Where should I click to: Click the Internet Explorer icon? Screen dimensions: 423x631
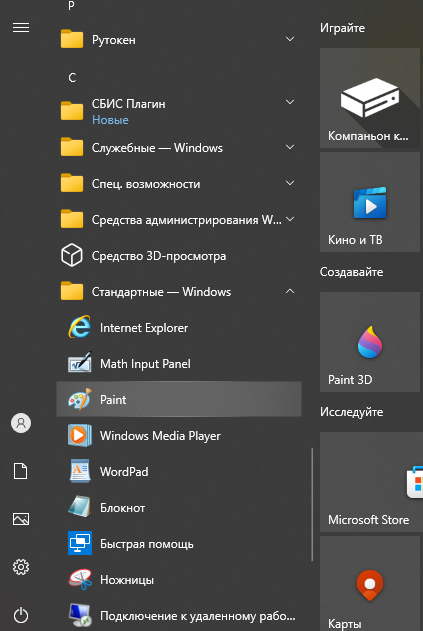tap(80, 327)
